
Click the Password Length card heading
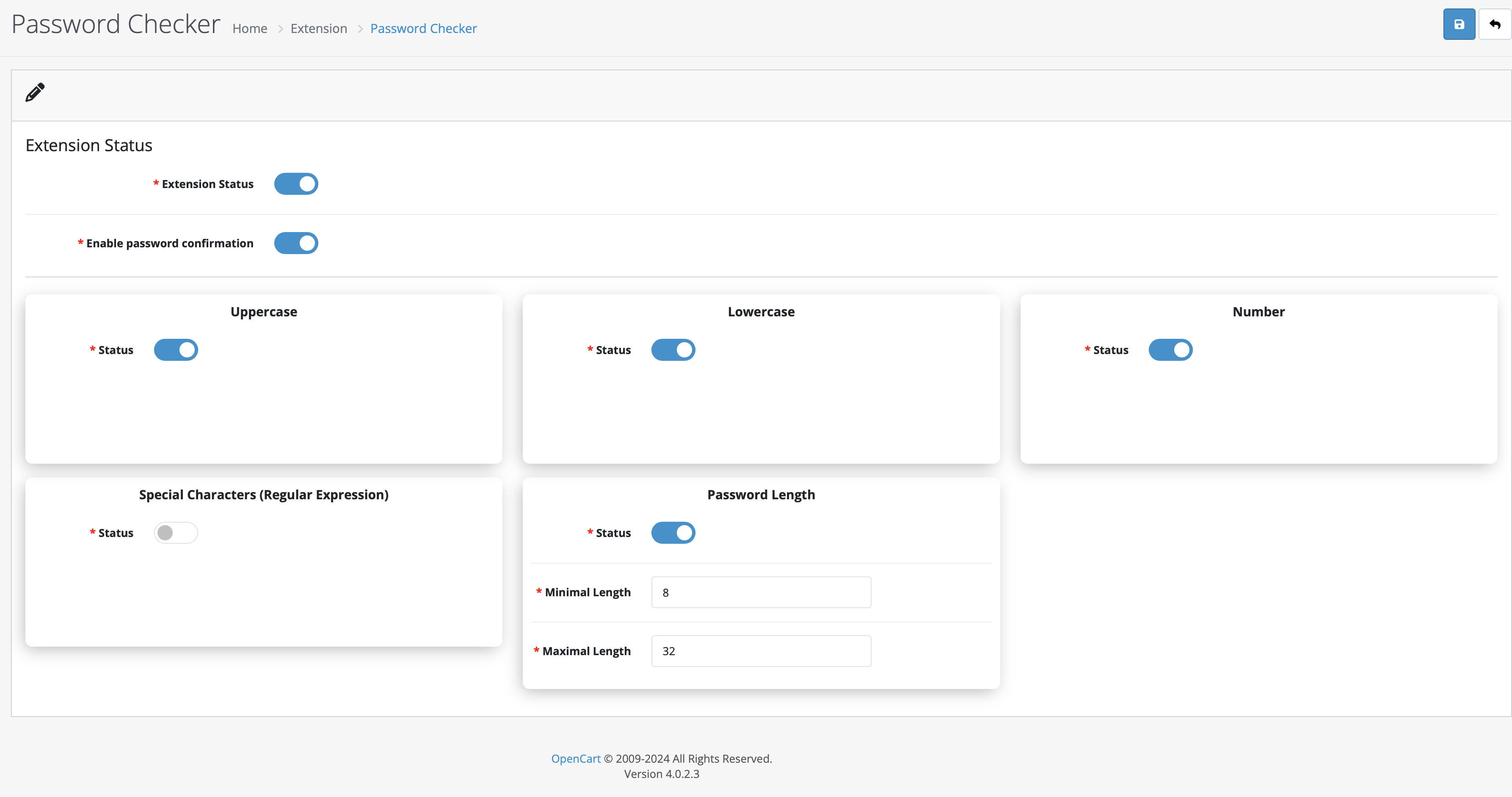click(761, 495)
